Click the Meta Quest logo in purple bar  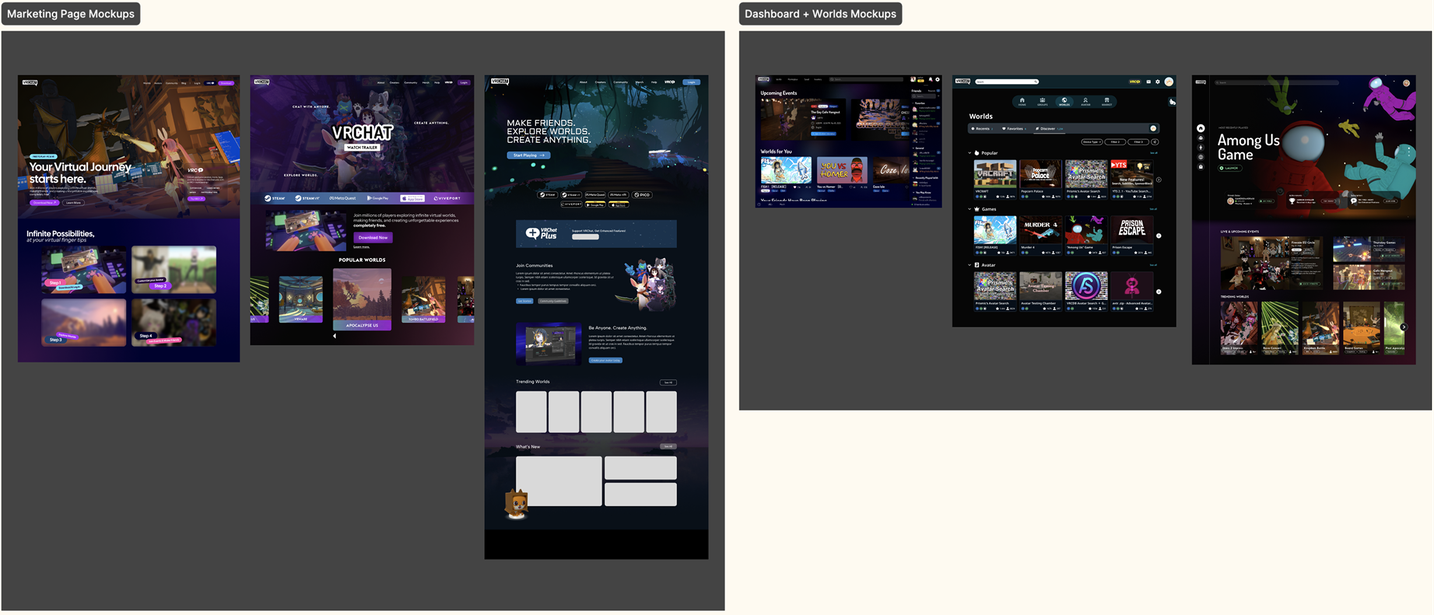click(x=343, y=198)
